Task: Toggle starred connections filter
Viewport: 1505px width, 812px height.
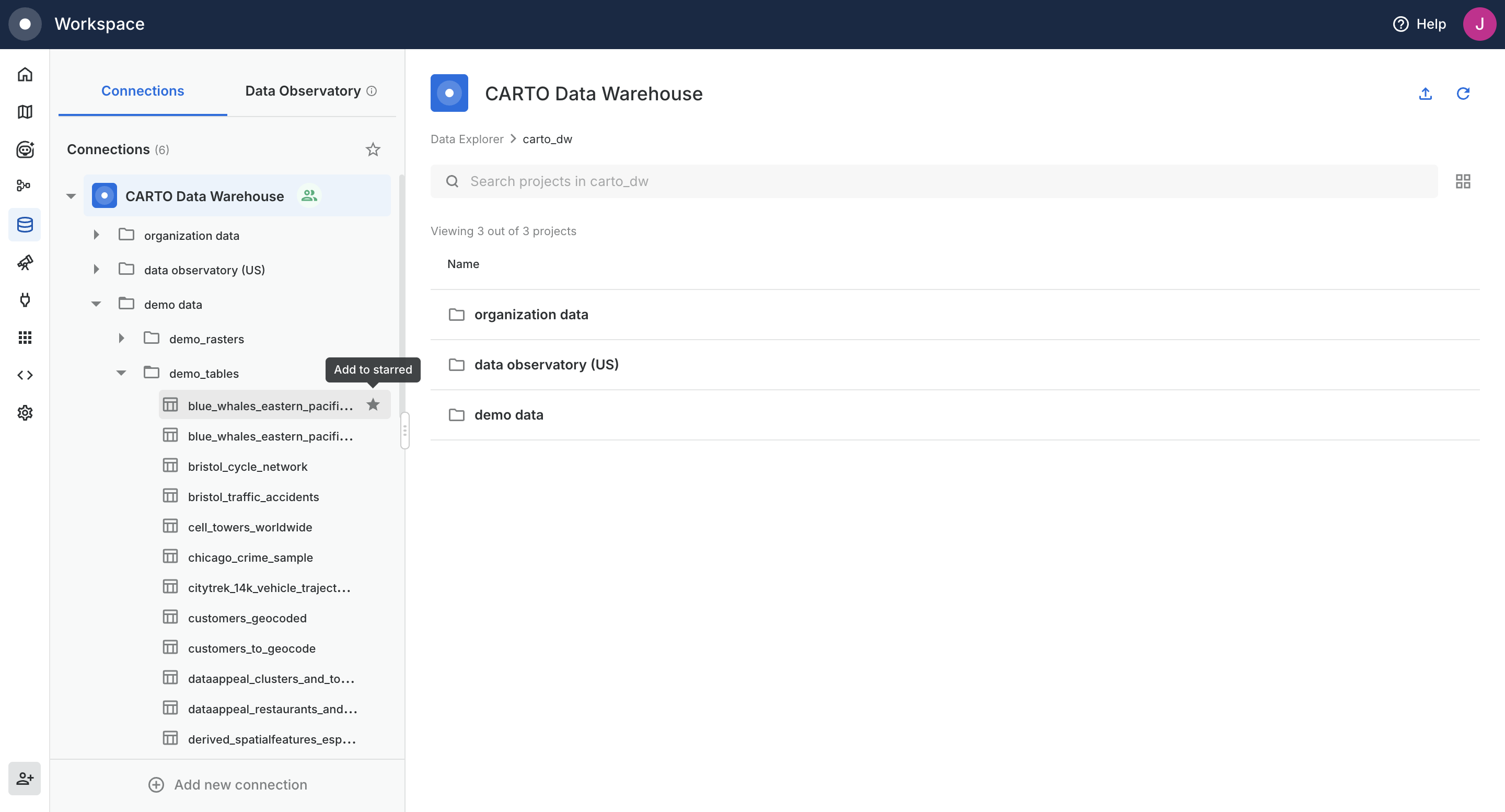Action: click(373, 149)
